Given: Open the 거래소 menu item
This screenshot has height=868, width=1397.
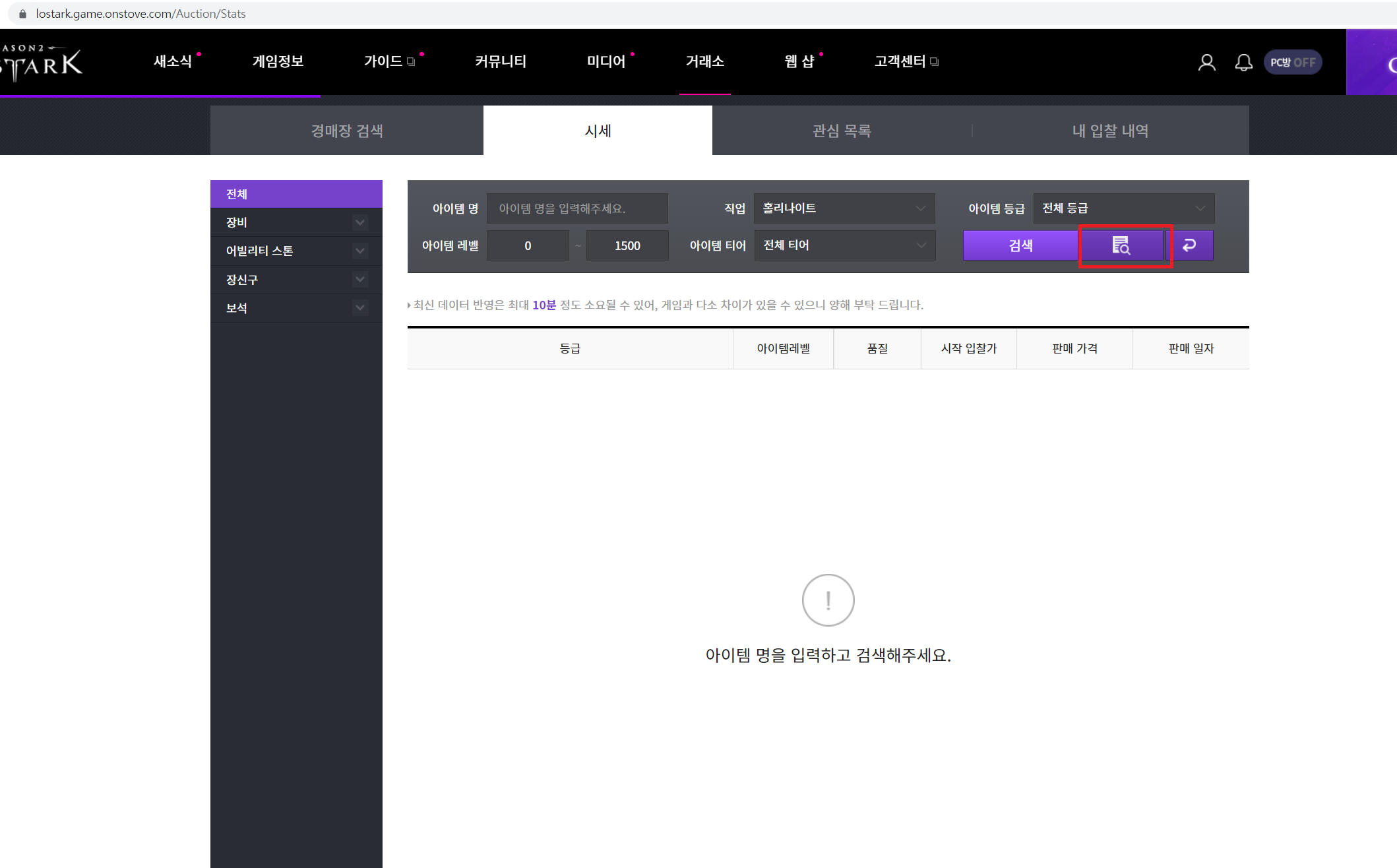Looking at the screenshot, I should [704, 61].
